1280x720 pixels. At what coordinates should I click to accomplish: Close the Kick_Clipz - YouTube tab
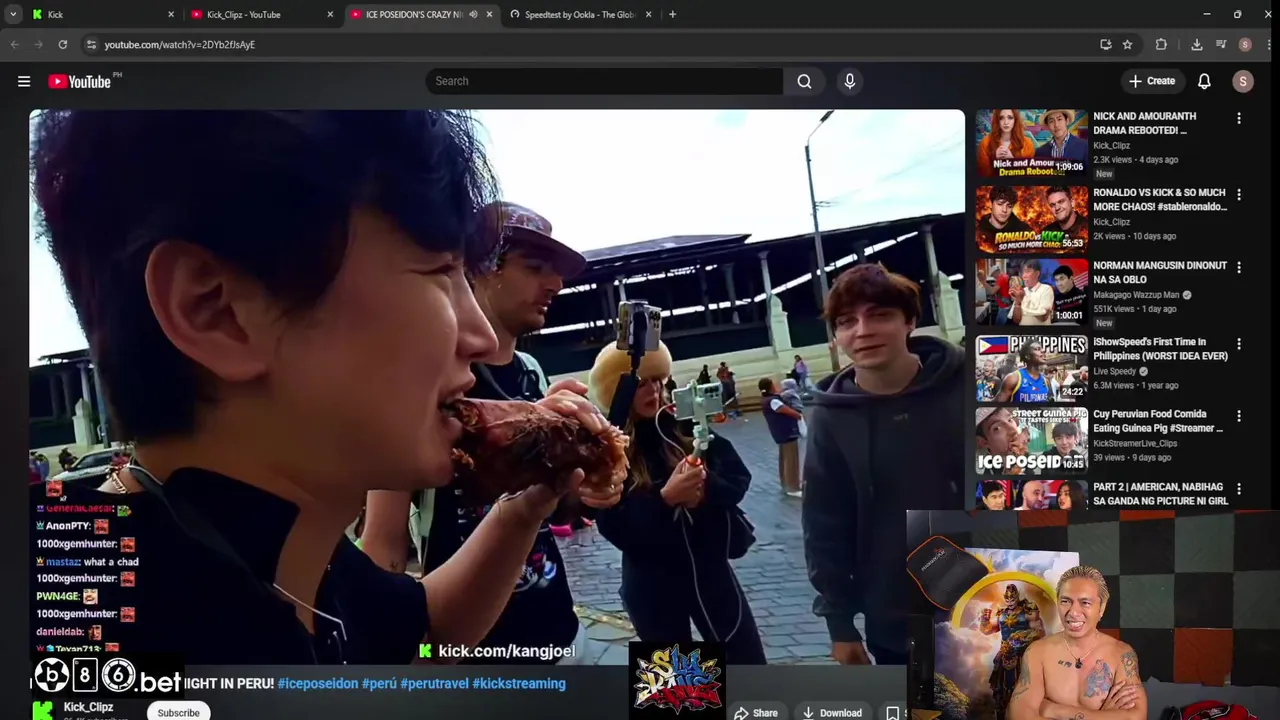pos(330,14)
